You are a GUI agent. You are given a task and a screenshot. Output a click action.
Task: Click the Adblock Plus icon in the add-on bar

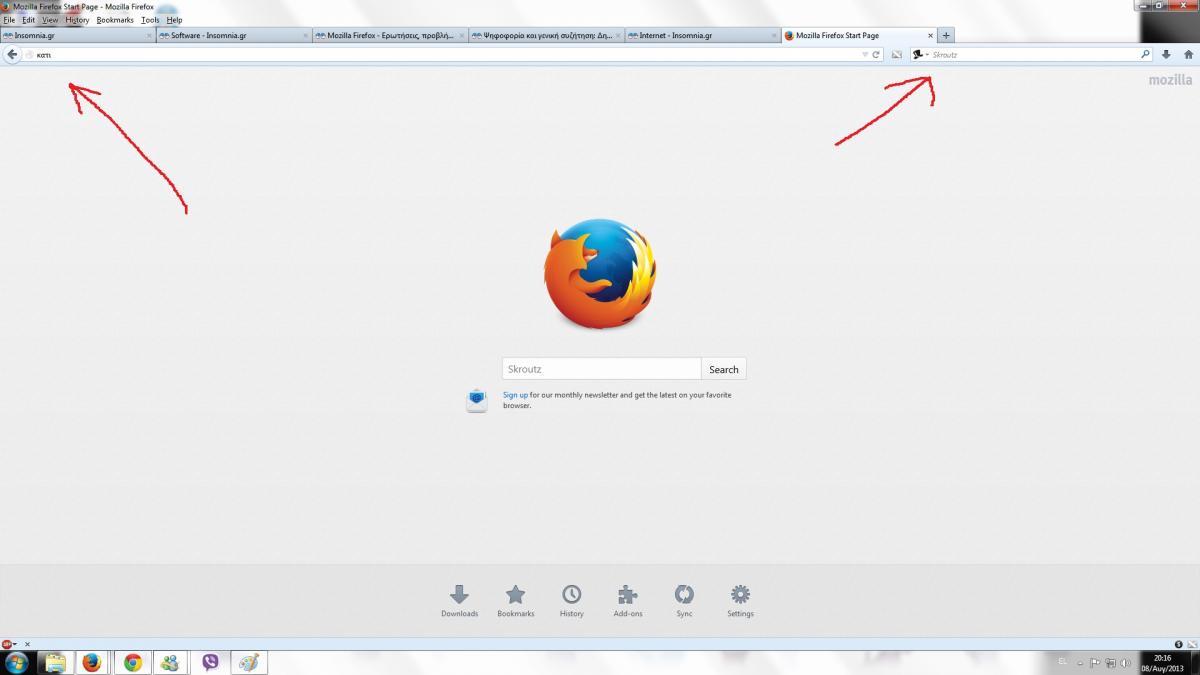[x=7, y=644]
